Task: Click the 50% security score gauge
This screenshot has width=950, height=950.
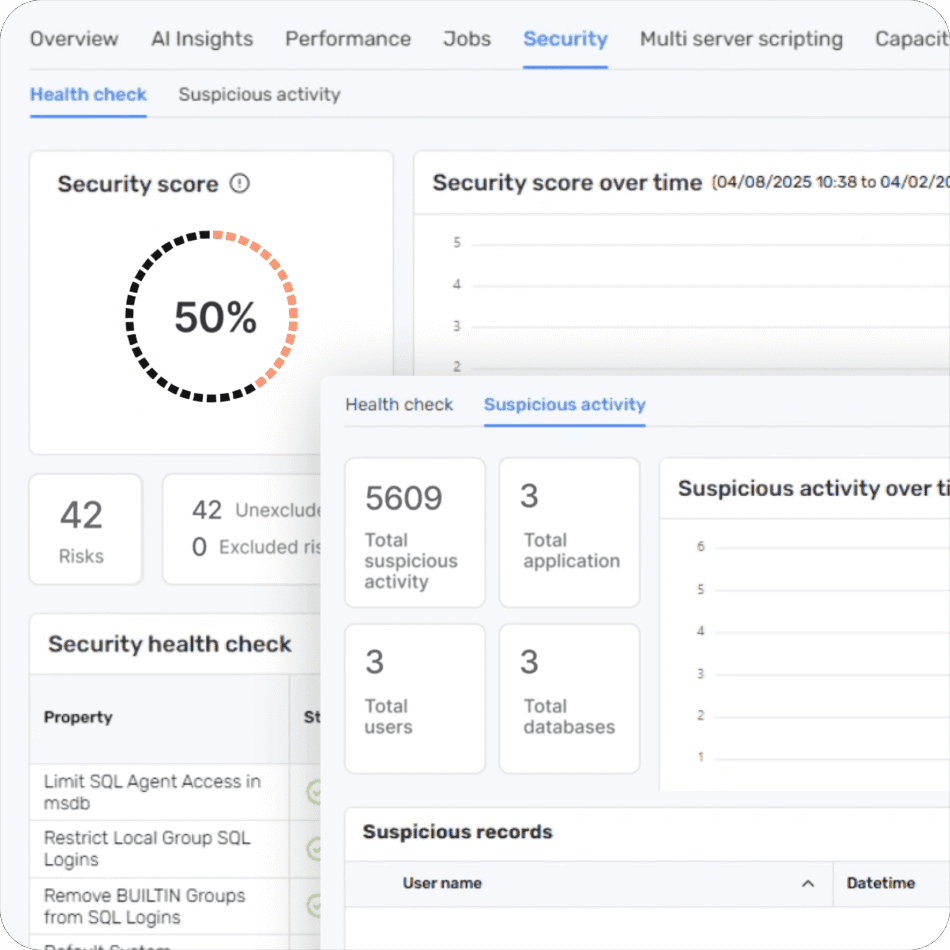Action: (211, 316)
